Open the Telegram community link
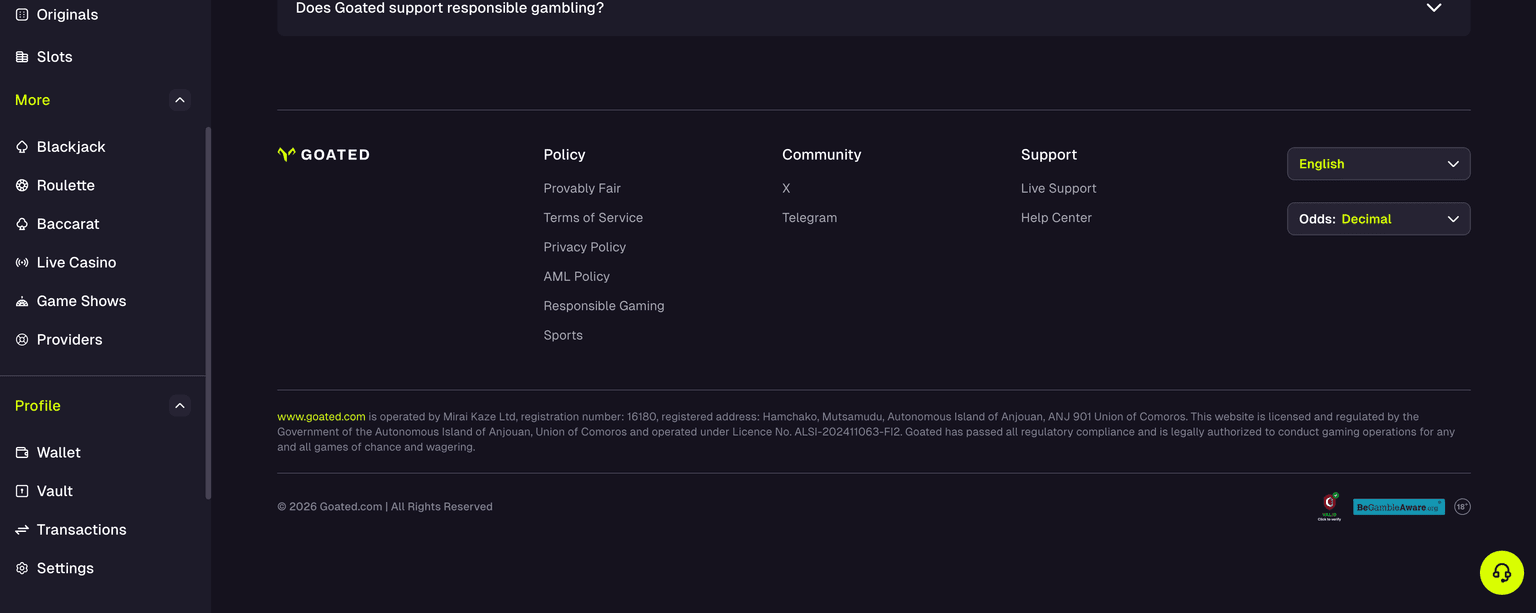This screenshot has width=1536, height=613. 809,218
